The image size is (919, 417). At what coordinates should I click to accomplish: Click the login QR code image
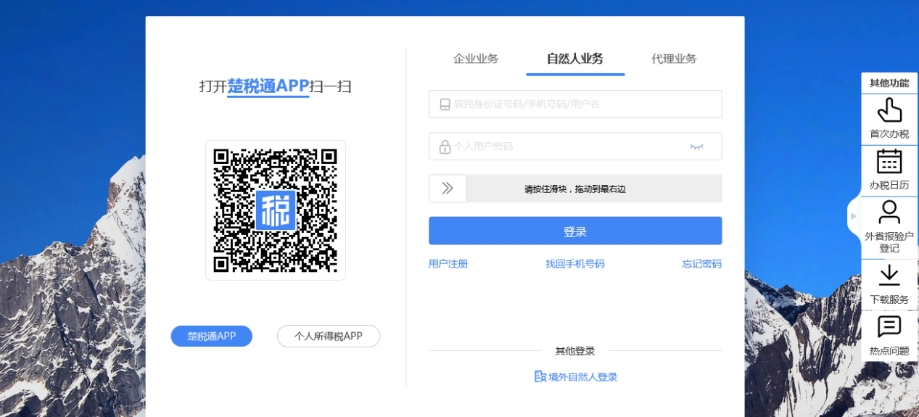coord(275,211)
